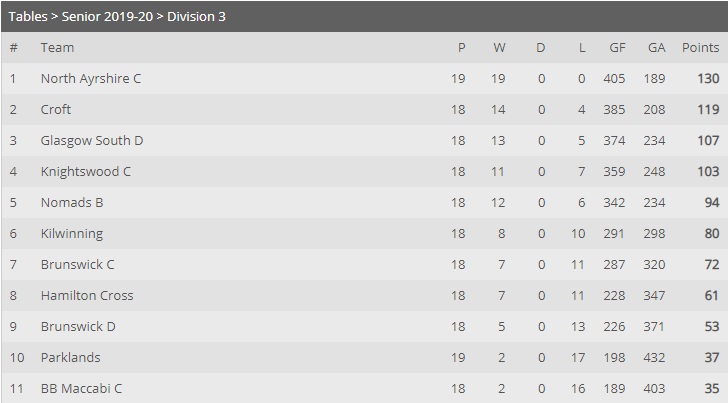Select the Nomads B team
Image resolution: width=728 pixels, height=403 pixels.
[x=72, y=202]
